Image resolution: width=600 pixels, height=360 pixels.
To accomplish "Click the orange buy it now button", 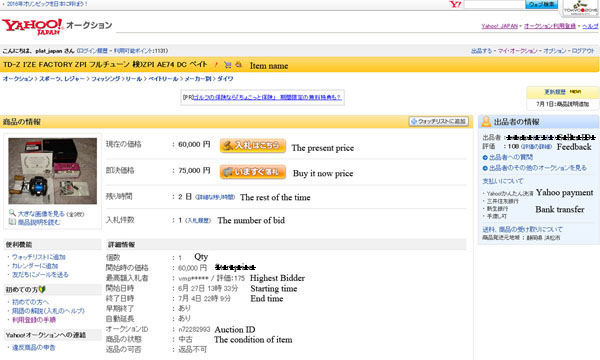I will point(253,172).
